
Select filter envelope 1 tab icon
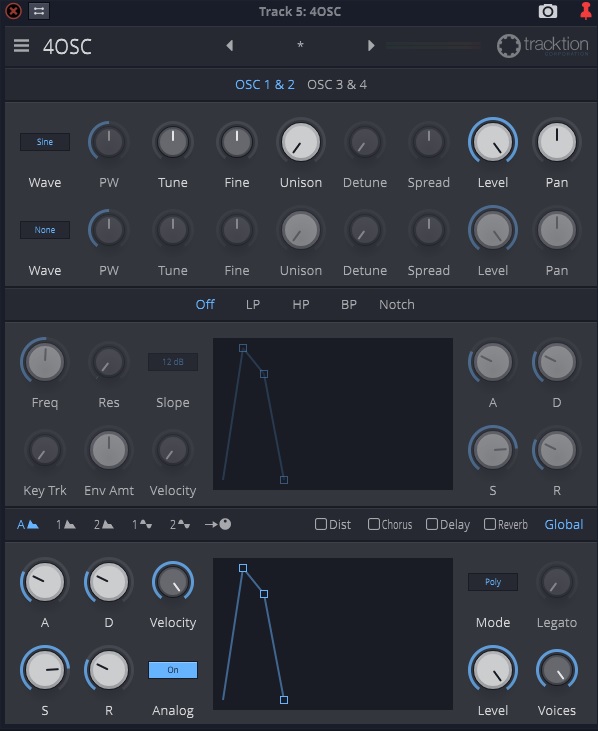click(x=66, y=524)
